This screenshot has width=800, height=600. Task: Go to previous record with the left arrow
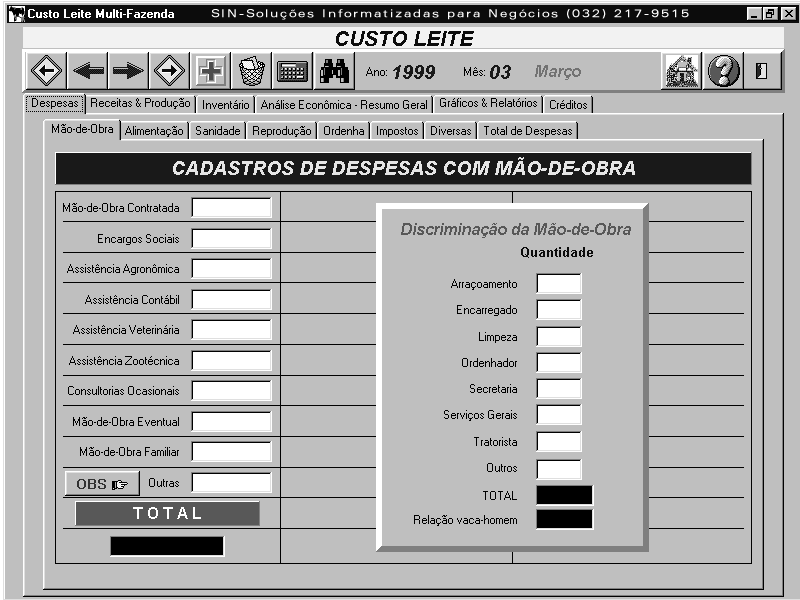pyautogui.click(x=88, y=71)
